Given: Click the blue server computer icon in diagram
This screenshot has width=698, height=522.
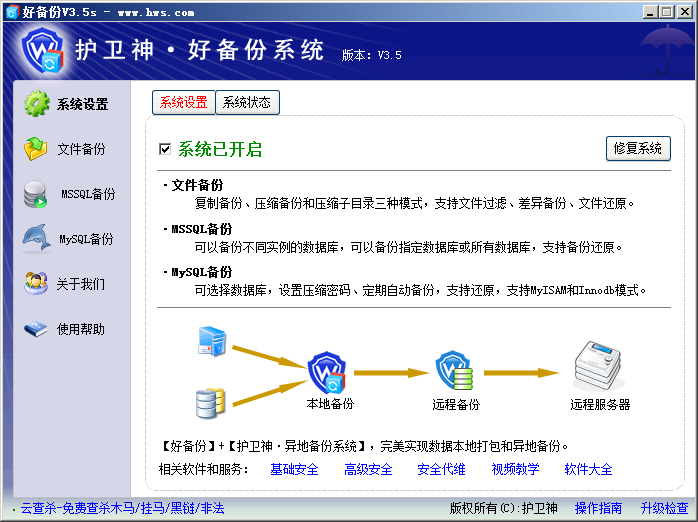Looking at the screenshot, I should coord(212,341).
